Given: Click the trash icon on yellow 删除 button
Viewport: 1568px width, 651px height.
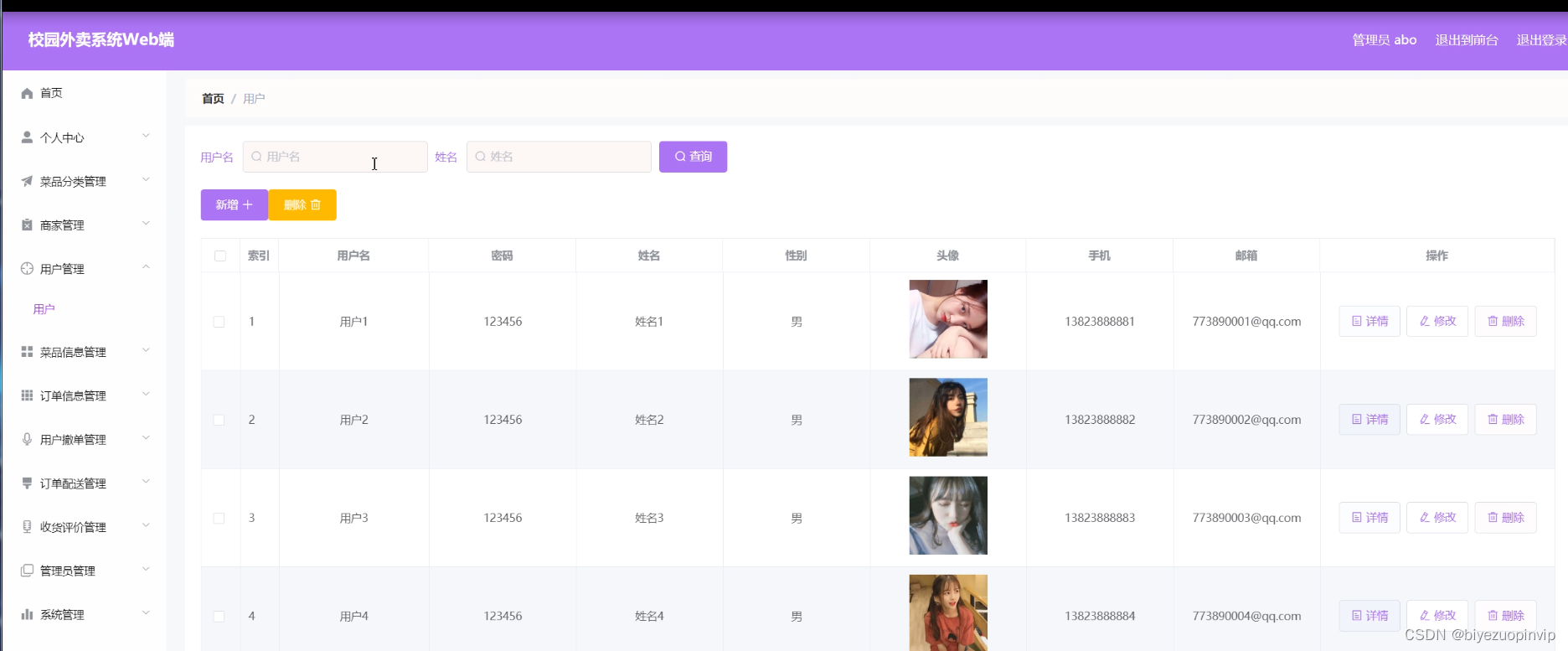Looking at the screenshot, I should click(316, 204).
